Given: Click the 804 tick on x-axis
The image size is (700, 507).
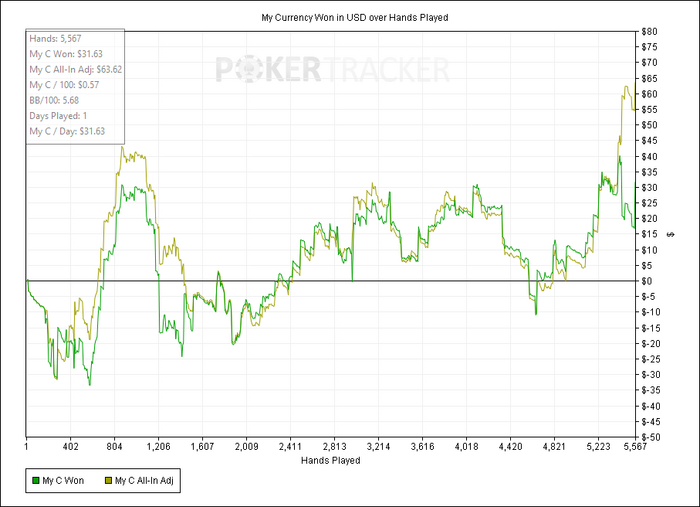Looking at the screenshot, I should coord(115,446).
